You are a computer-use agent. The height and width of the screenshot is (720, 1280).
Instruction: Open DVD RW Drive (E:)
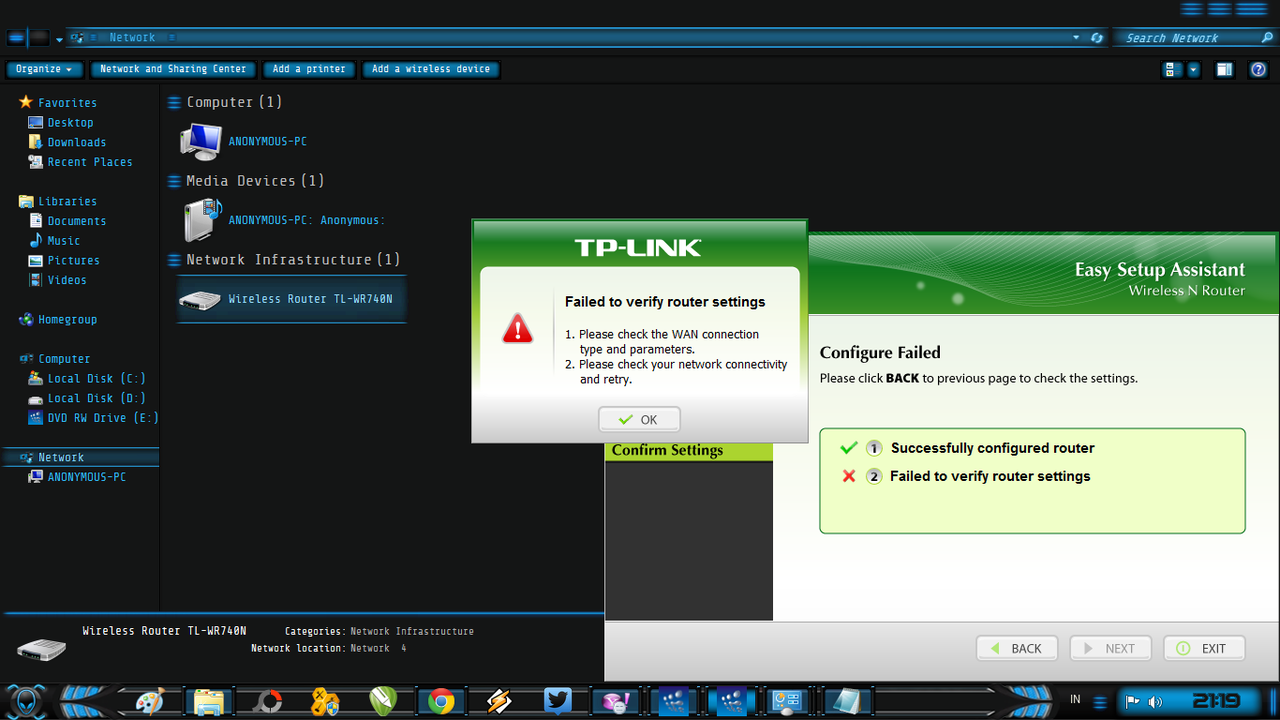(x=93, y=418)
